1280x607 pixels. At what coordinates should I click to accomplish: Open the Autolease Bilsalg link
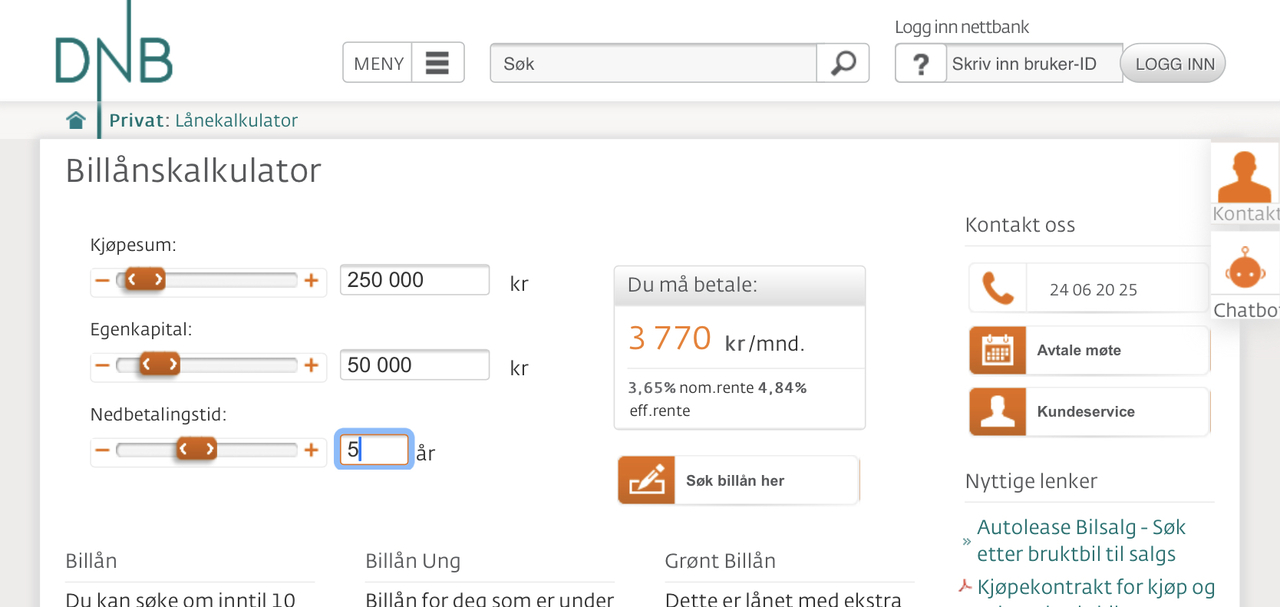(1081, 540)
